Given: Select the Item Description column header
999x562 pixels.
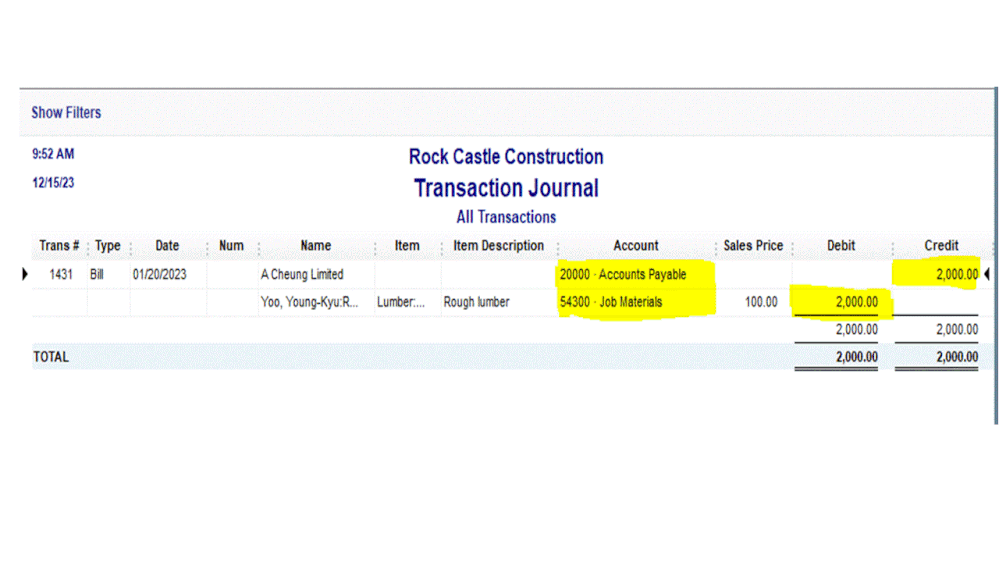Looking at the screenshot, I should [499, 246].
